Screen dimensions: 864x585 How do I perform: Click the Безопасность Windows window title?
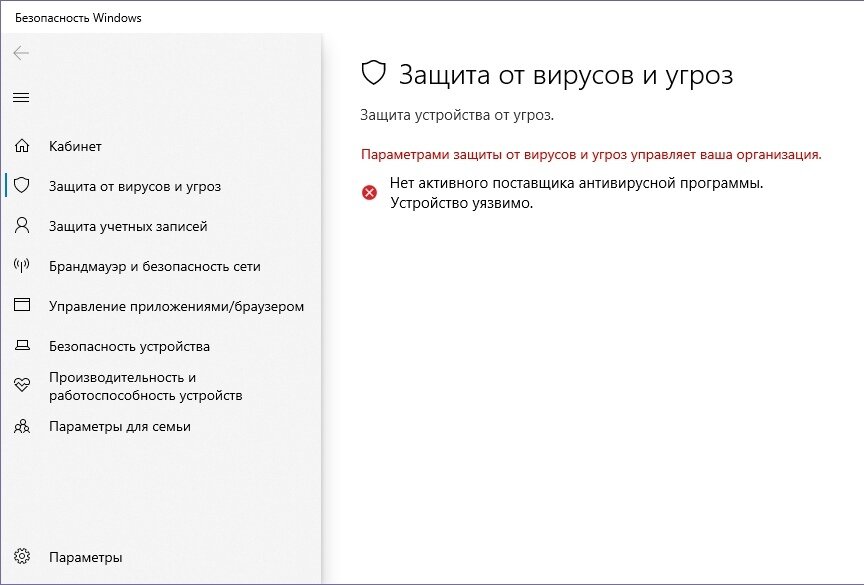[x=78, y=17]
